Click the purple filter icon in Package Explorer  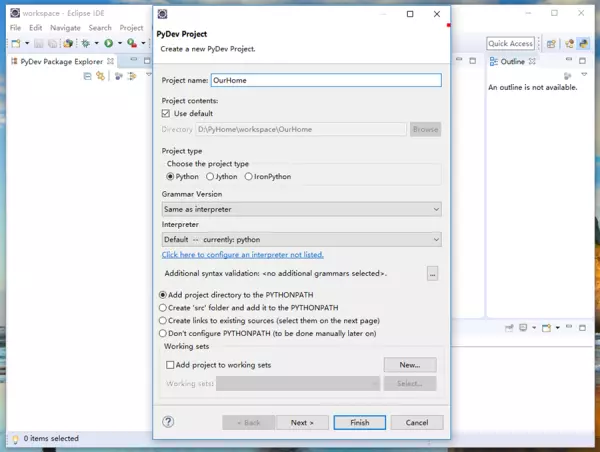[119, 76]
